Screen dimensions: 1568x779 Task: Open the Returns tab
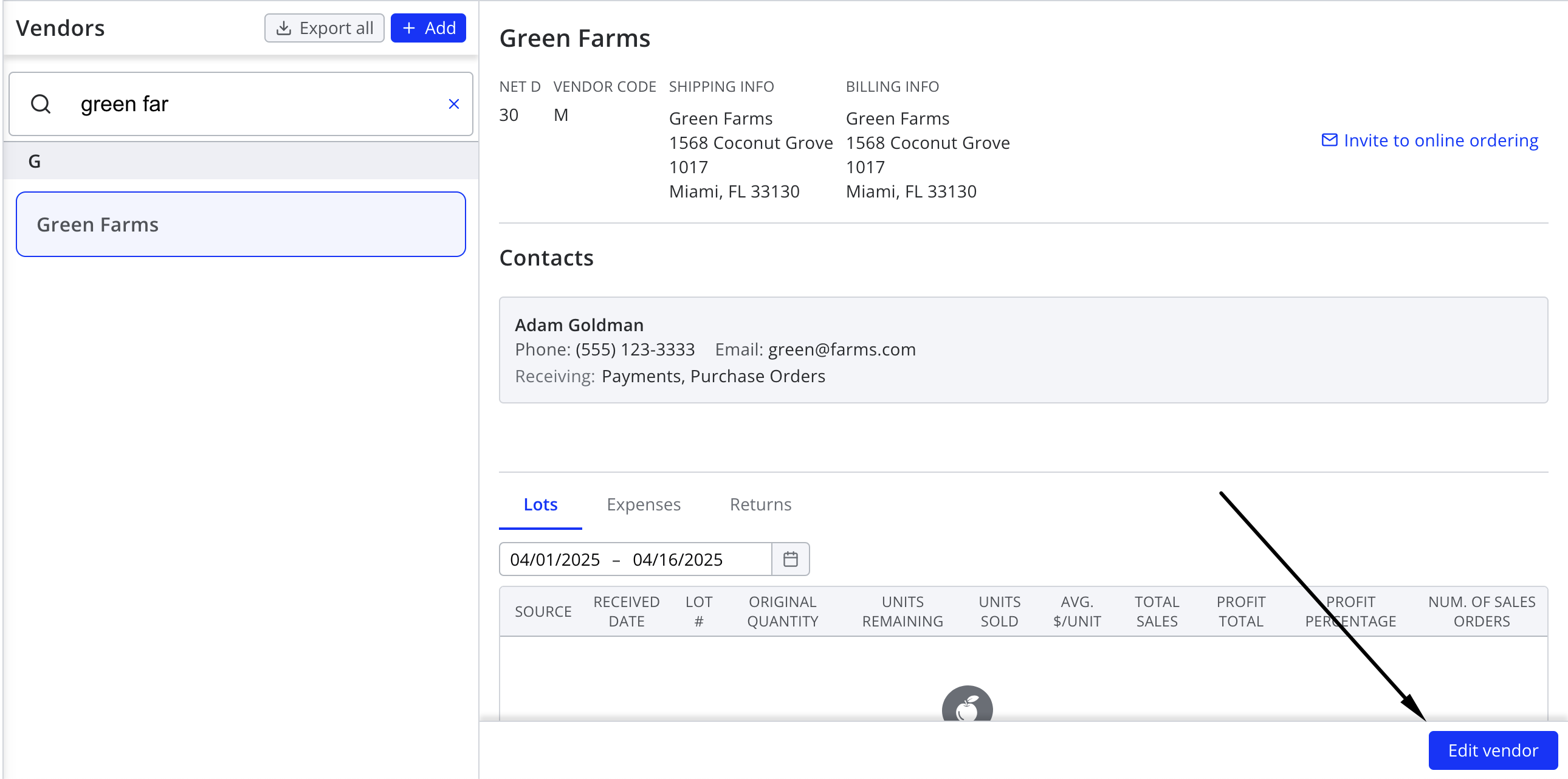pyautogui.click(x=760, y=504)
